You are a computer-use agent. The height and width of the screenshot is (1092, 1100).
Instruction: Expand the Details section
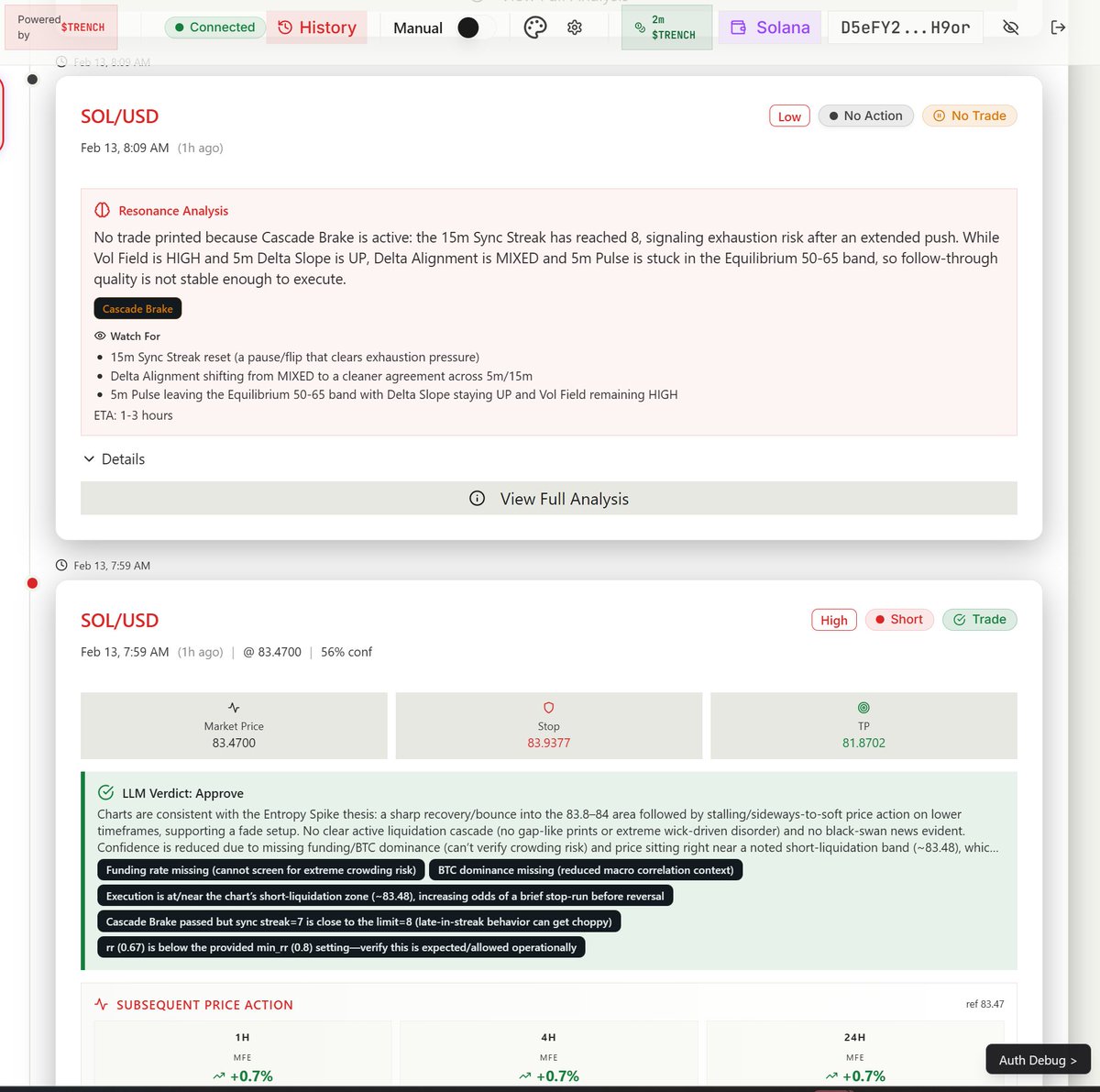click(x=115, y=459)
